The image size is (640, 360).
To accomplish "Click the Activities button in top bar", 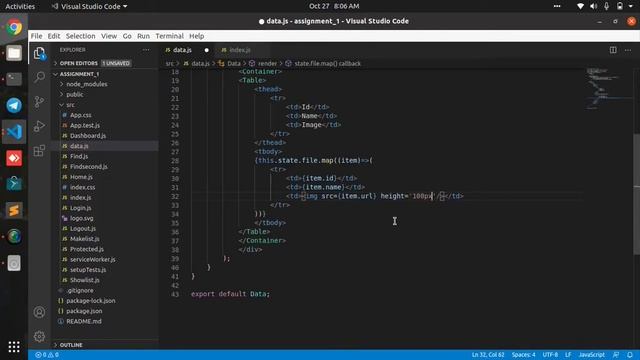I will pyautogui.click(x=20, y=6).
